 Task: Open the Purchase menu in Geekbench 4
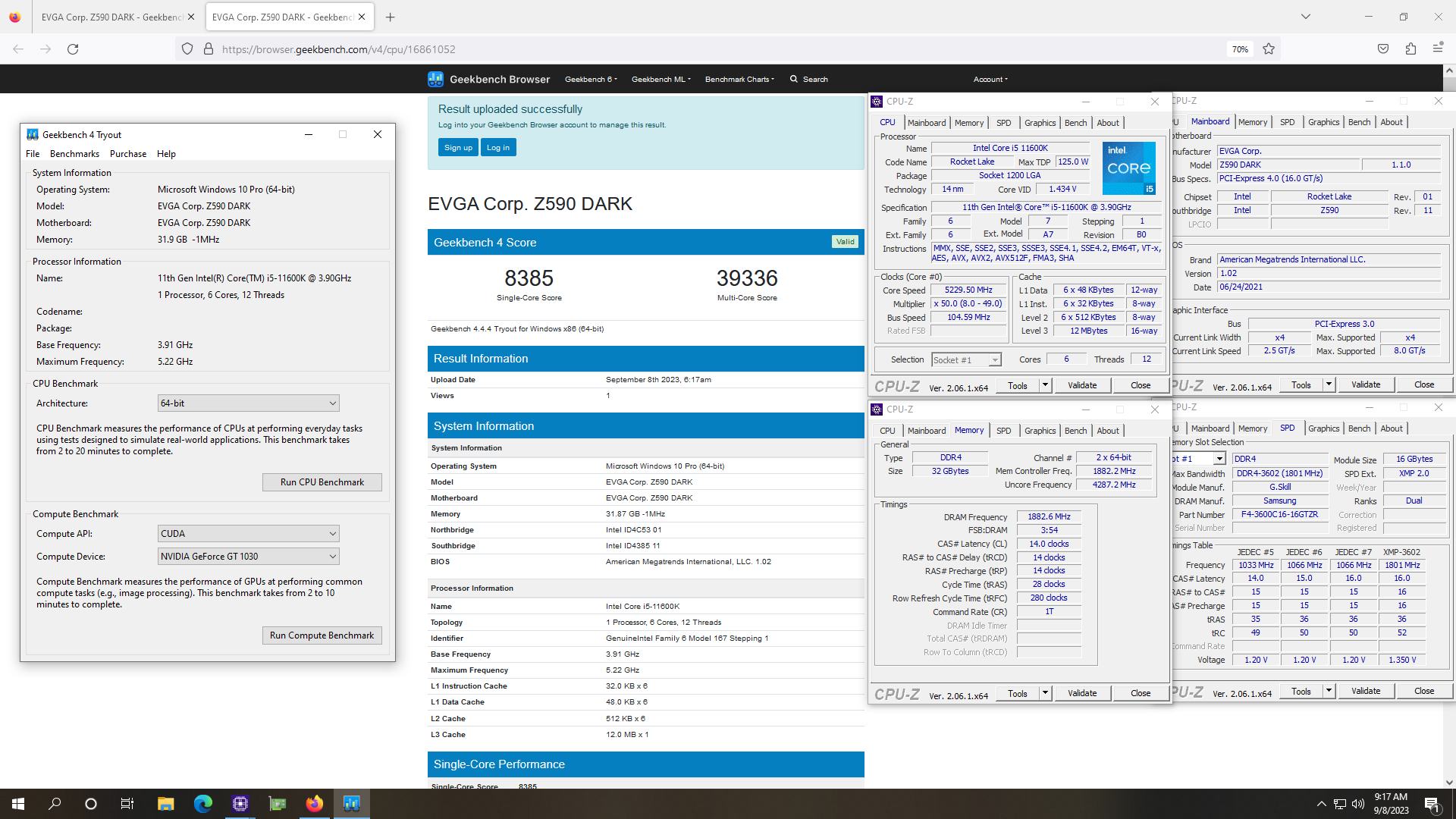click(x=128, y=154)
